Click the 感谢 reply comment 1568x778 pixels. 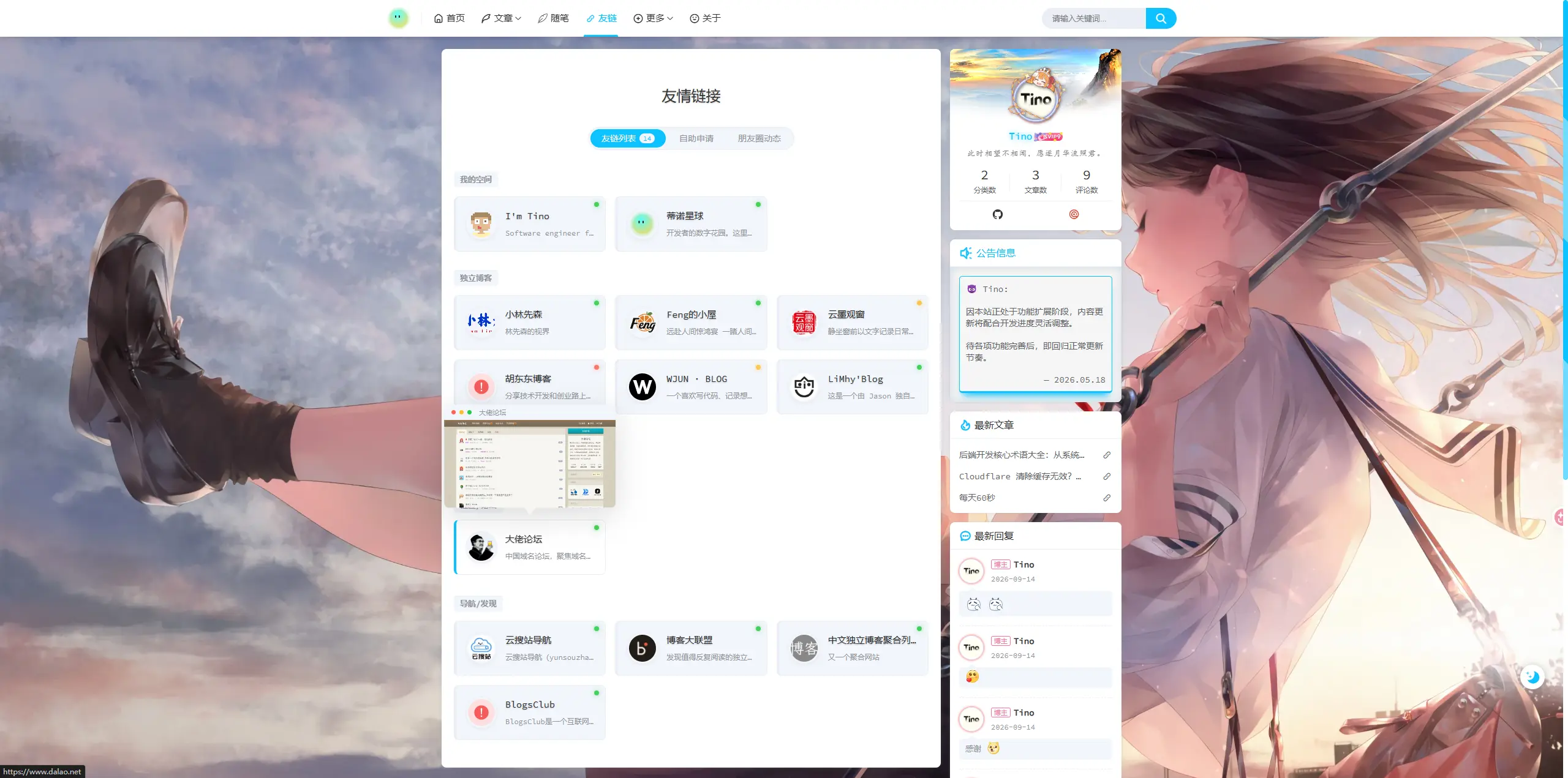coord(1035,749)
